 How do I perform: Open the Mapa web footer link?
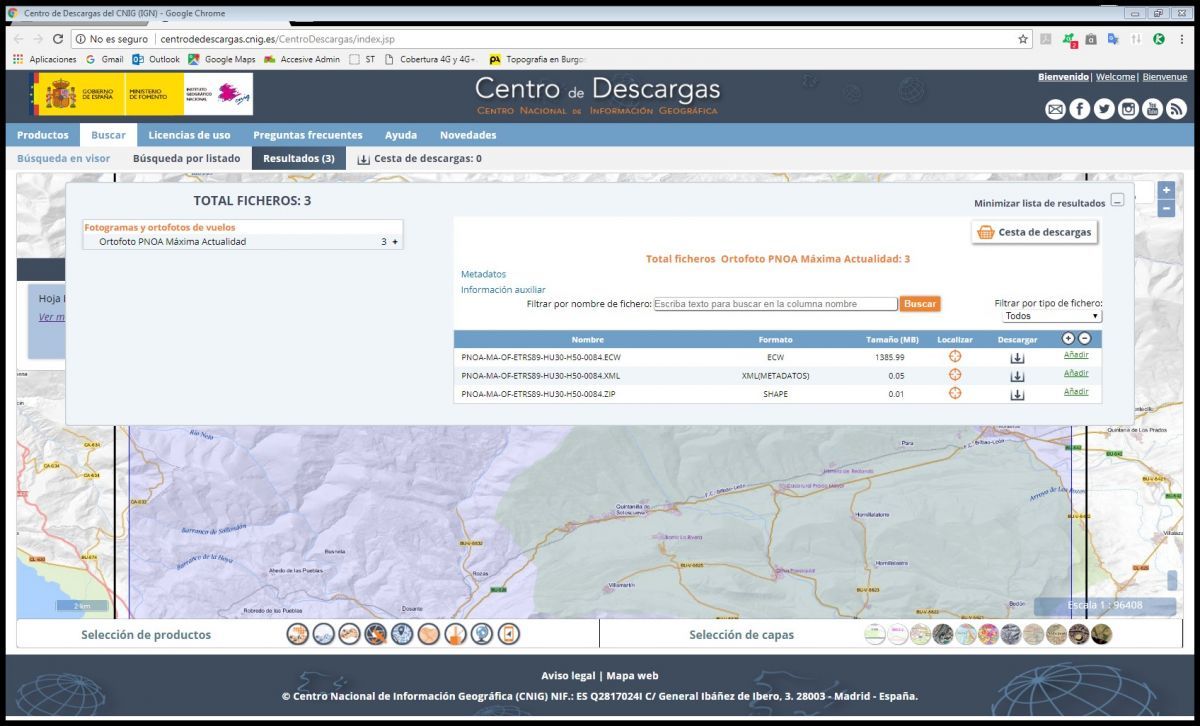click(632, 675)
